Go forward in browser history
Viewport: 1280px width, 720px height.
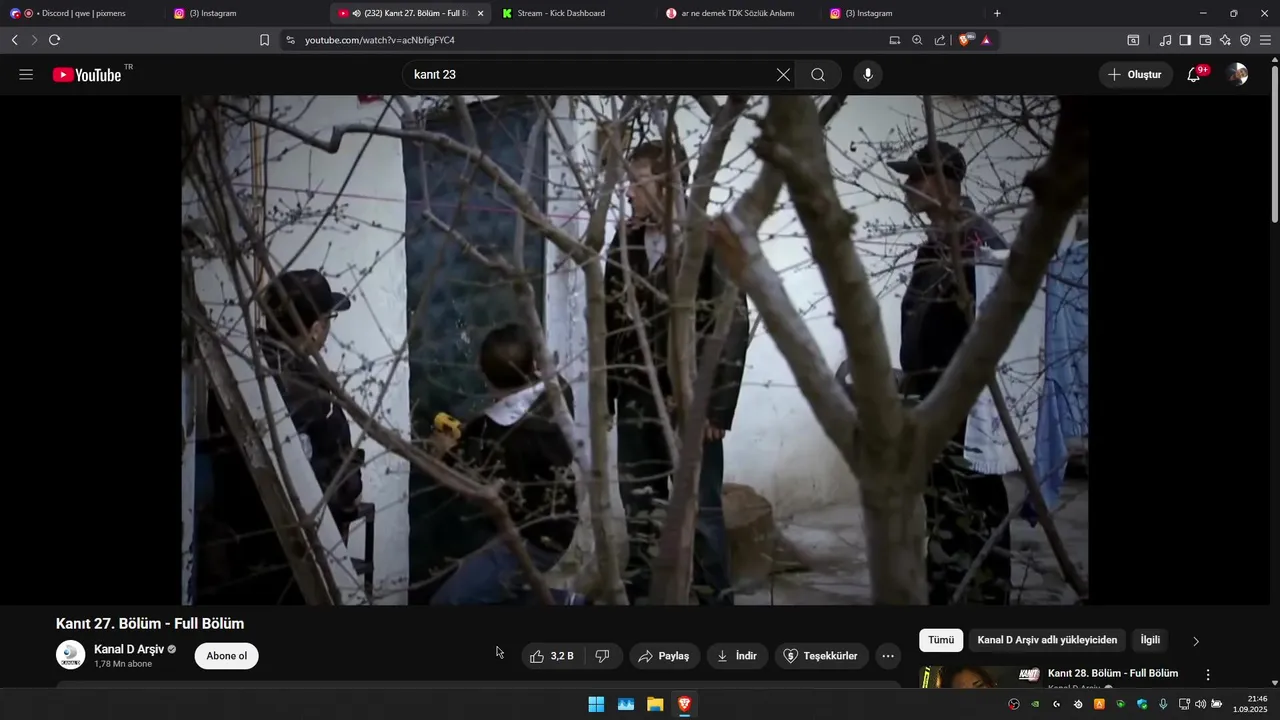pyautogui.click(x=34, y=40)
